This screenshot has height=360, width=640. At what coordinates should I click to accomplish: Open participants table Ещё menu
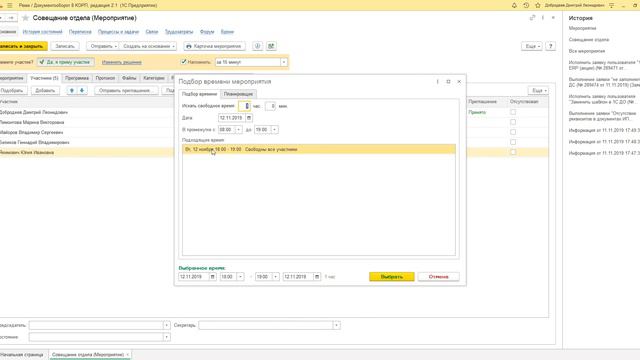(538, 90)
